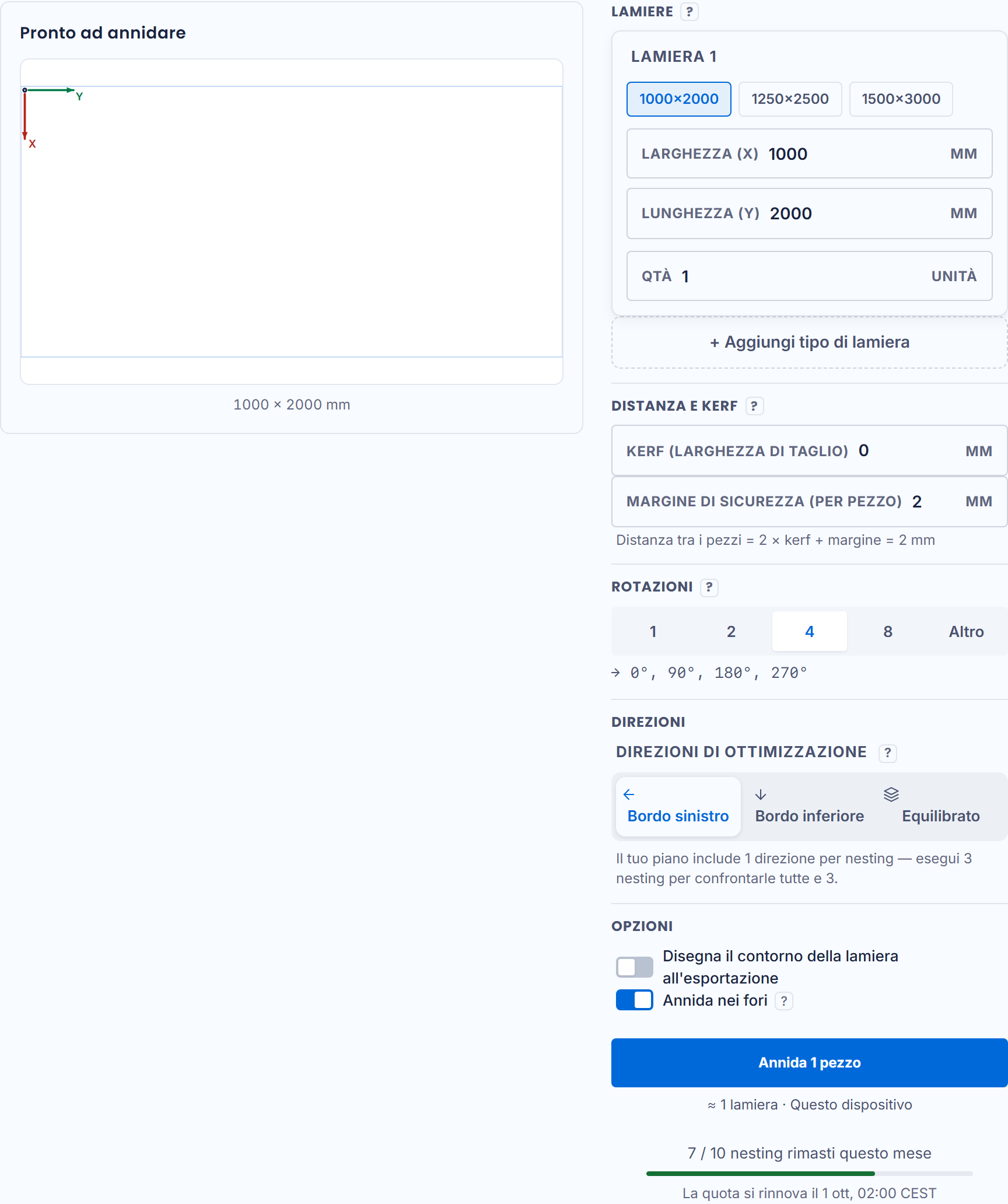
Task: Click '7 / 10 nesting rimasti questo mese'
Action: click(810, 1153)
